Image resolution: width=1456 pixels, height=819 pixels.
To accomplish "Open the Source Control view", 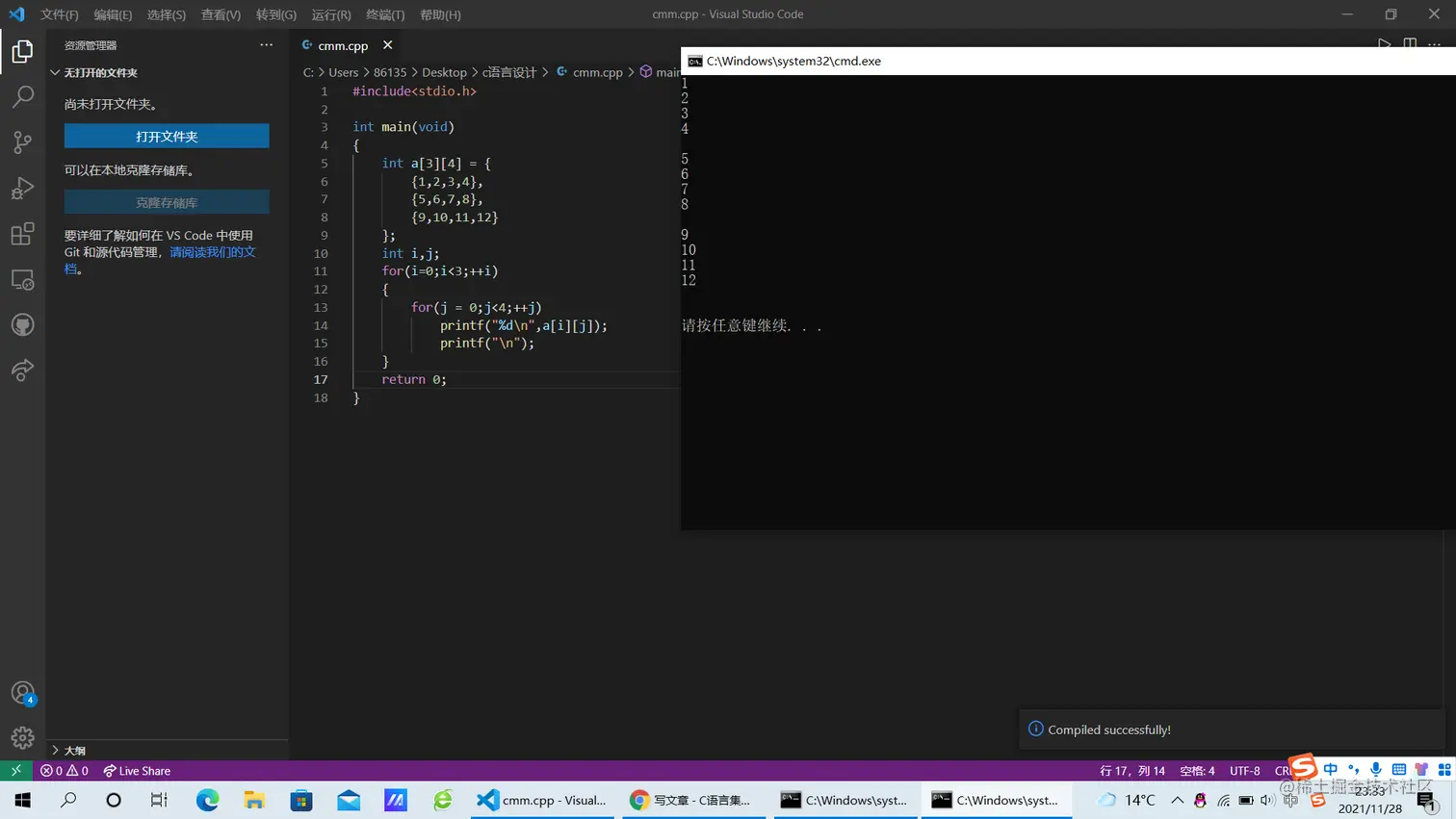I will coord(22,142).
